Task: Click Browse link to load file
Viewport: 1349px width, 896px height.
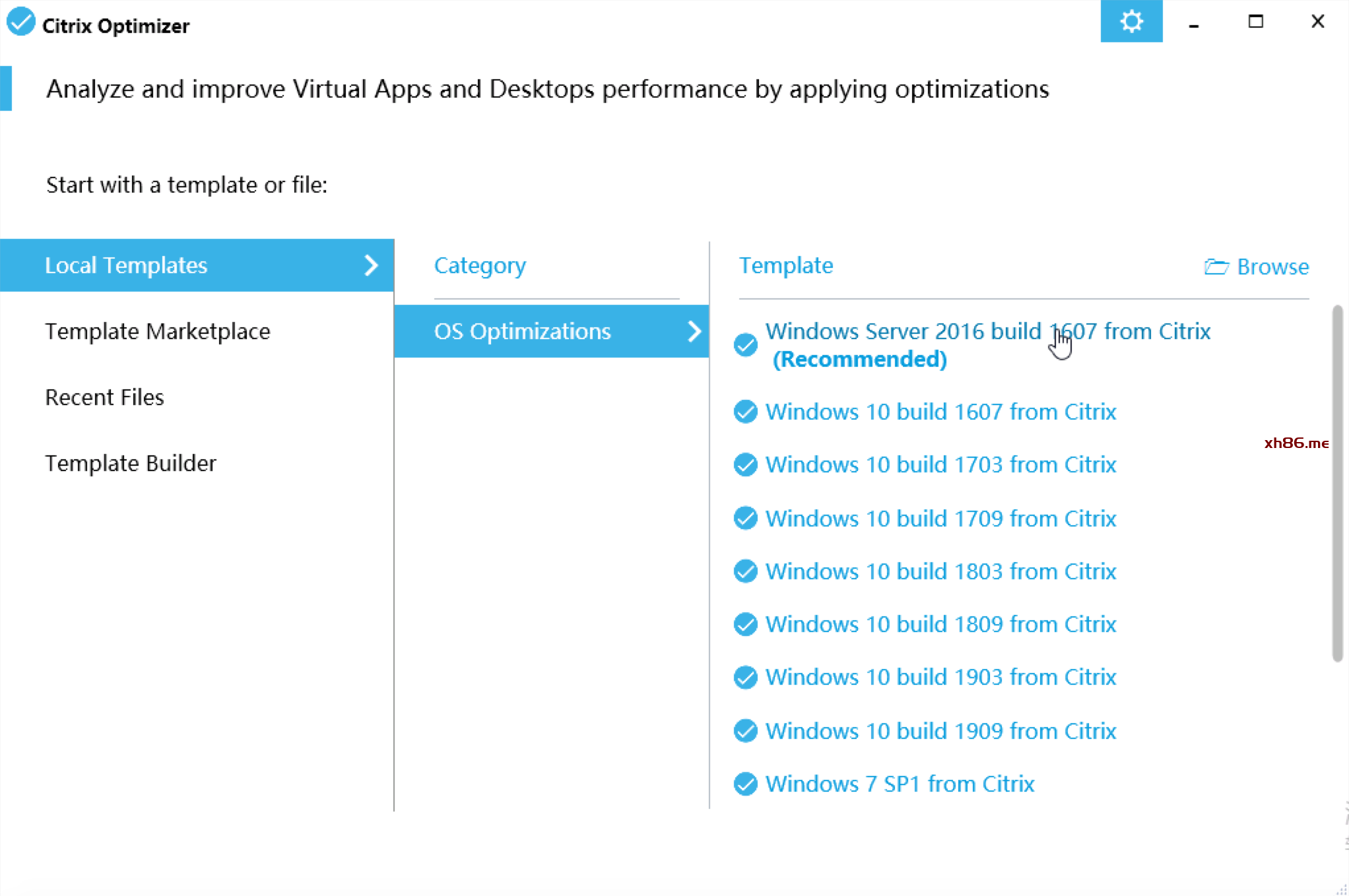Action: pos(1257,267)
